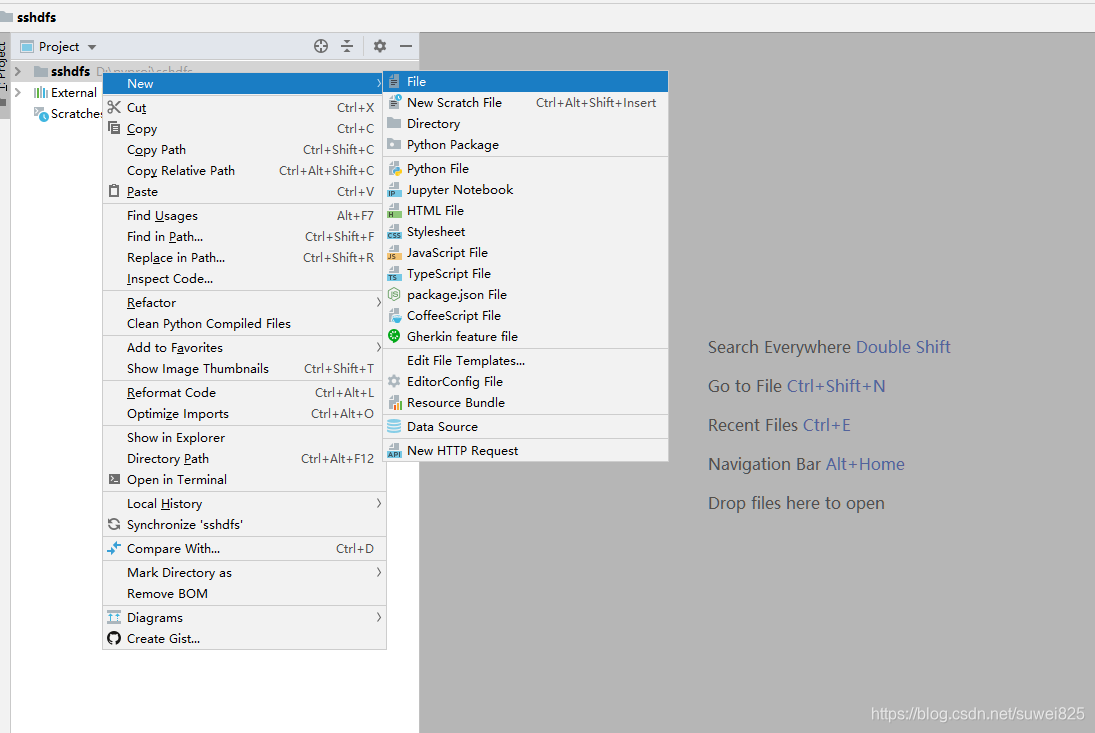Expand the External Libraries tree node

click(18, 92)
